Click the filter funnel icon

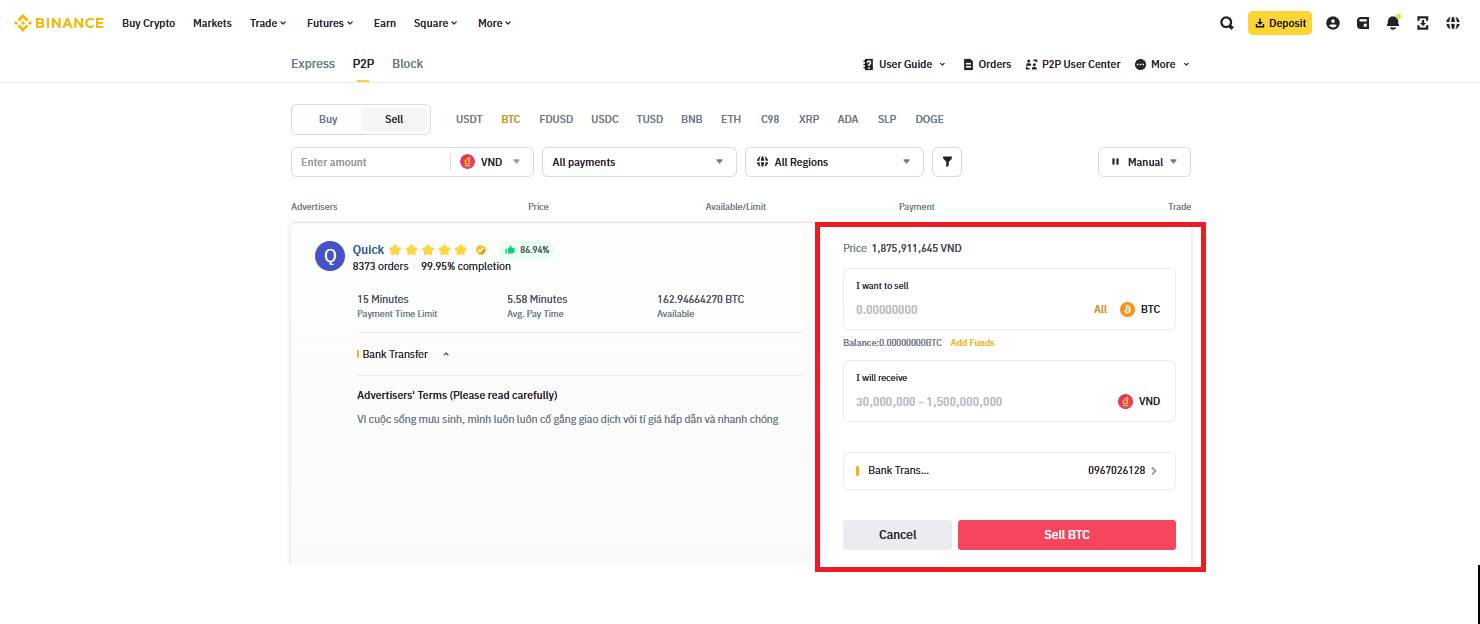[x=947, y=162]
